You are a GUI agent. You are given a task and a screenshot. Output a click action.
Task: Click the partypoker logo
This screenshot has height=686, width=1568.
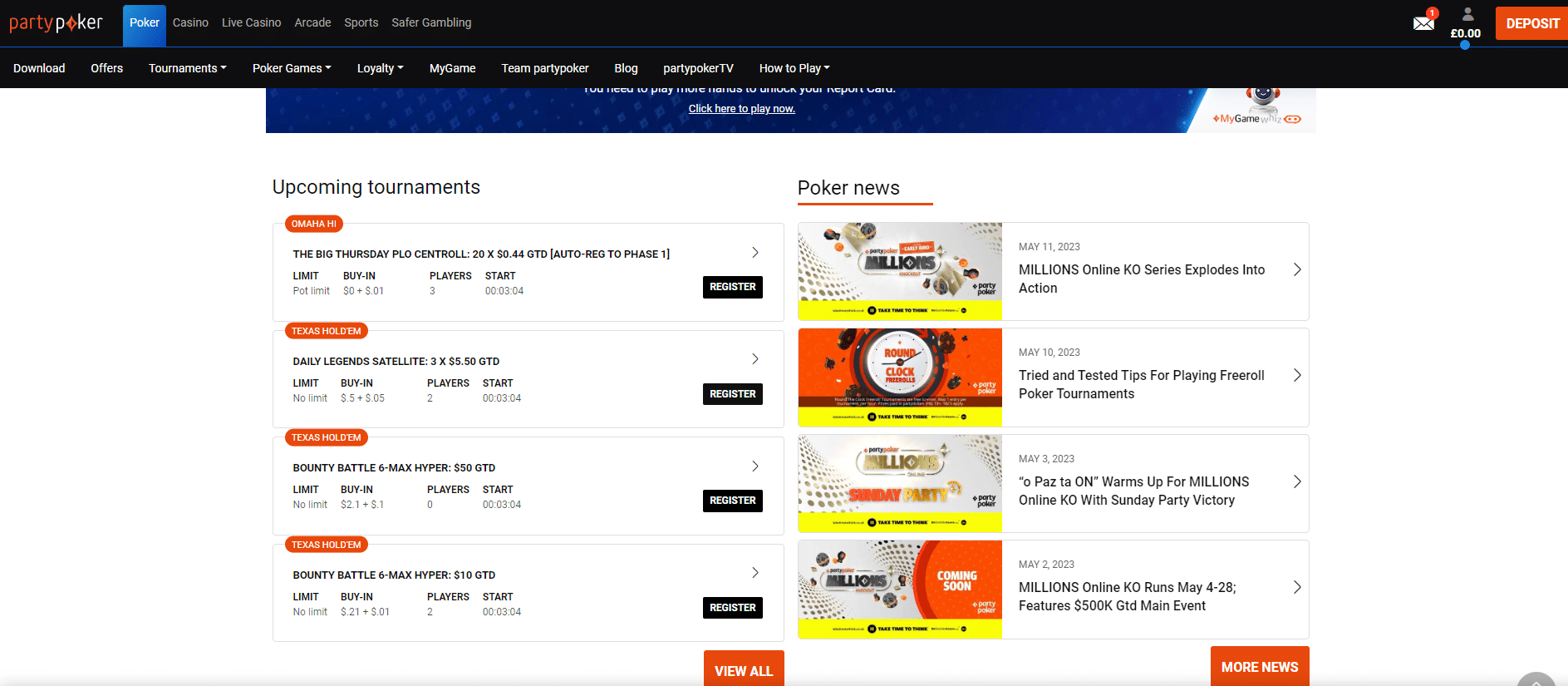[57, 22]
